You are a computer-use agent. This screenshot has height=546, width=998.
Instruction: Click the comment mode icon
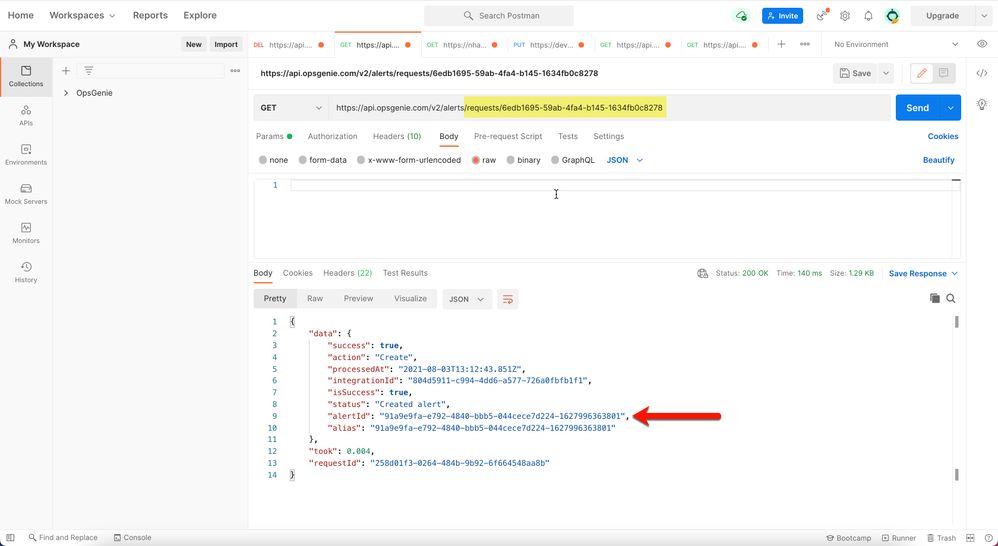tap(943, 73)
